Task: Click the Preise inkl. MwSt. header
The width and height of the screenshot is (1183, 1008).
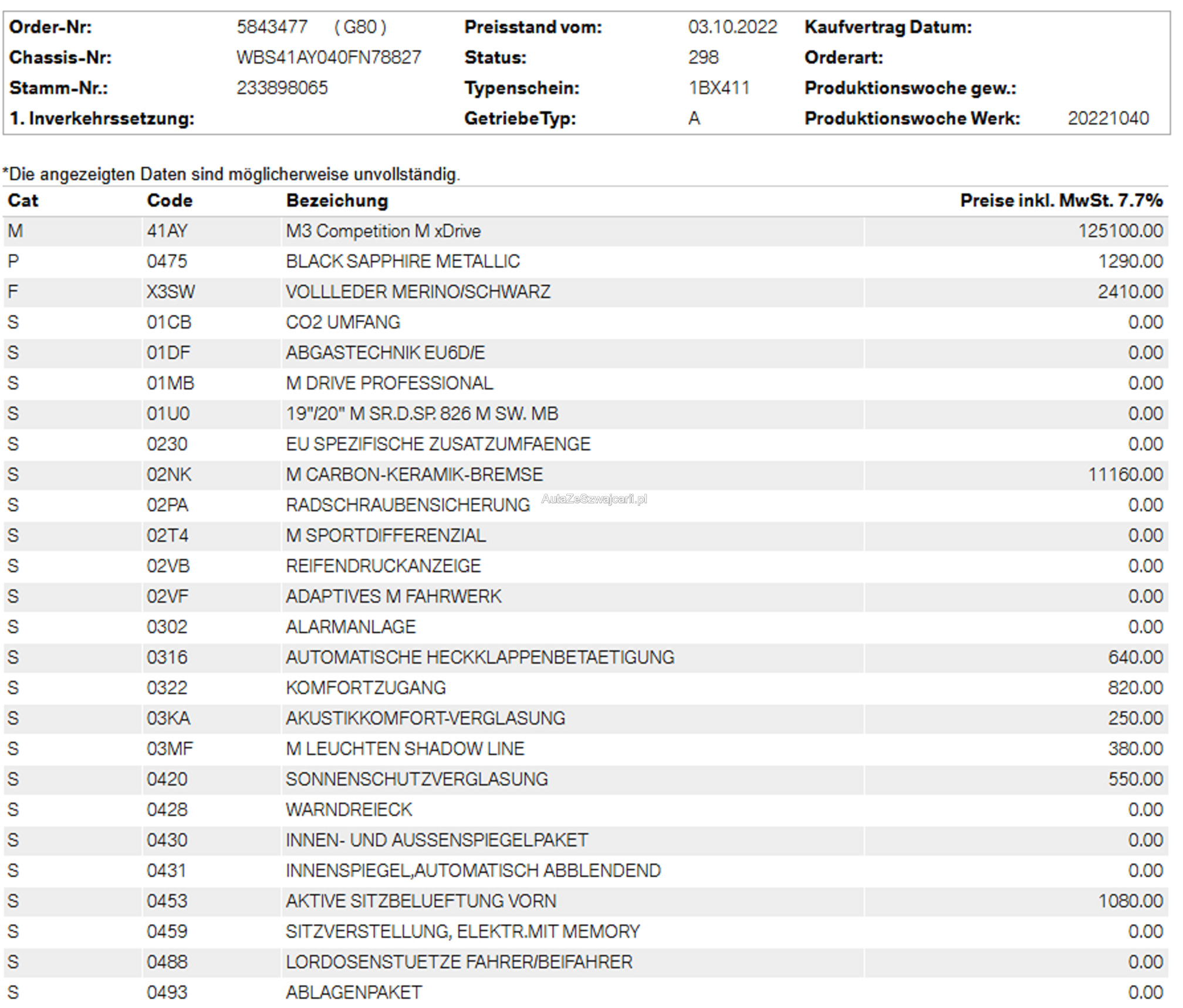Action: point(1061,201)
